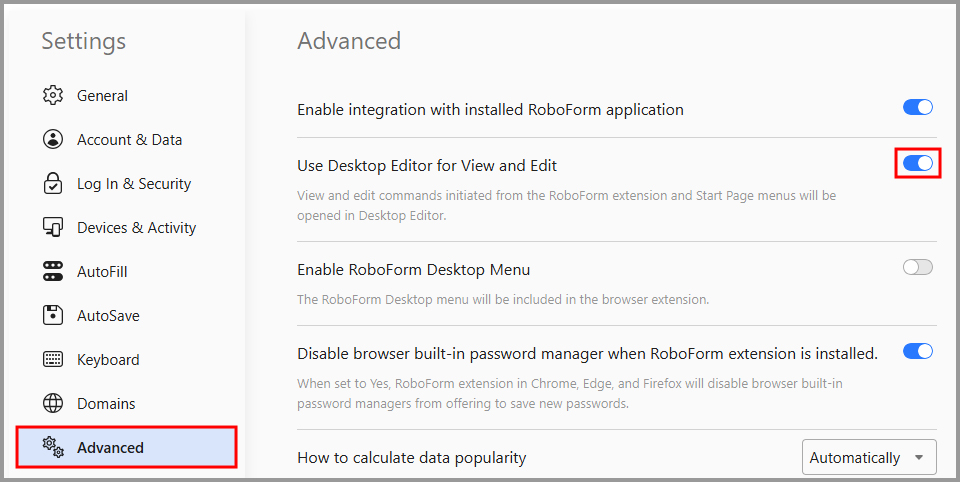Open the data popularity Automatically dropdown
This screenshot has height=482, width=960.
(x=869, y=457)
